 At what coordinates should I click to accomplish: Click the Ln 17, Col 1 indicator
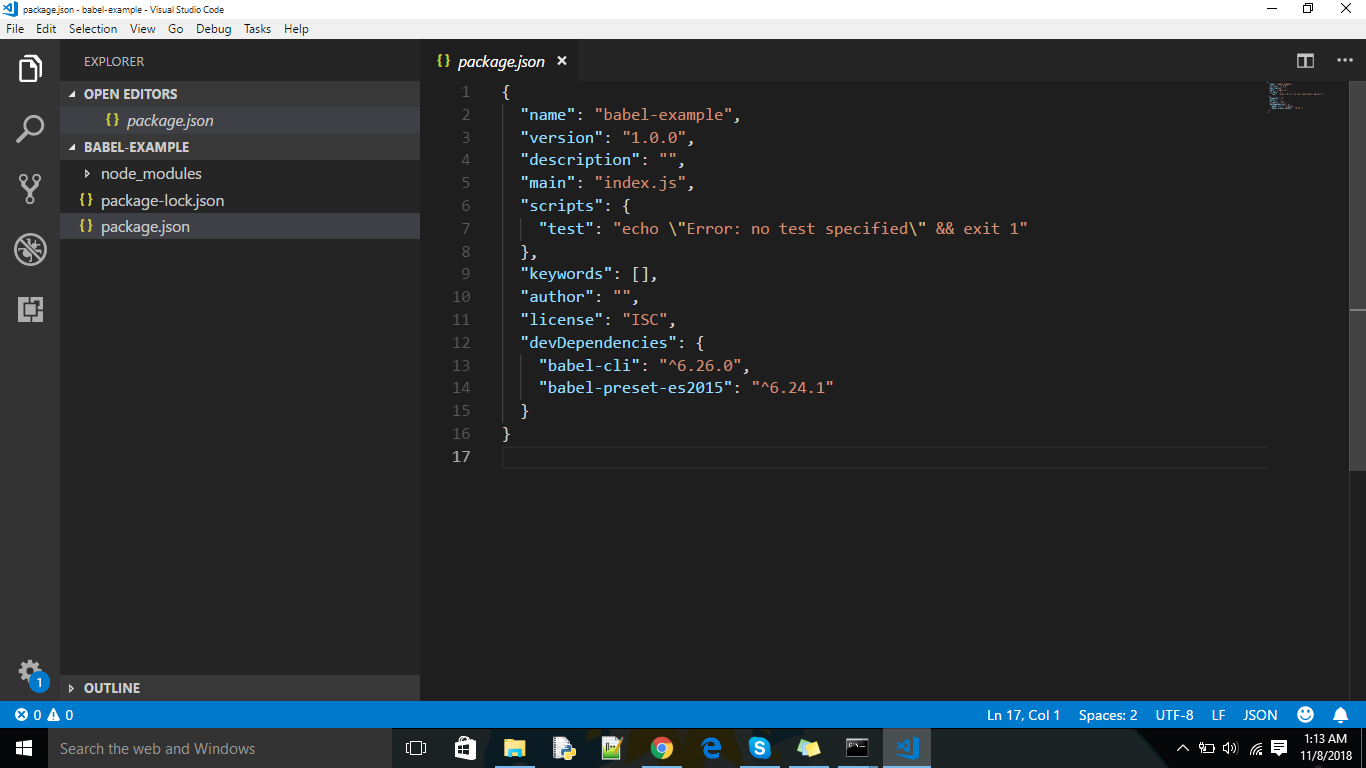click(1024, 715)
